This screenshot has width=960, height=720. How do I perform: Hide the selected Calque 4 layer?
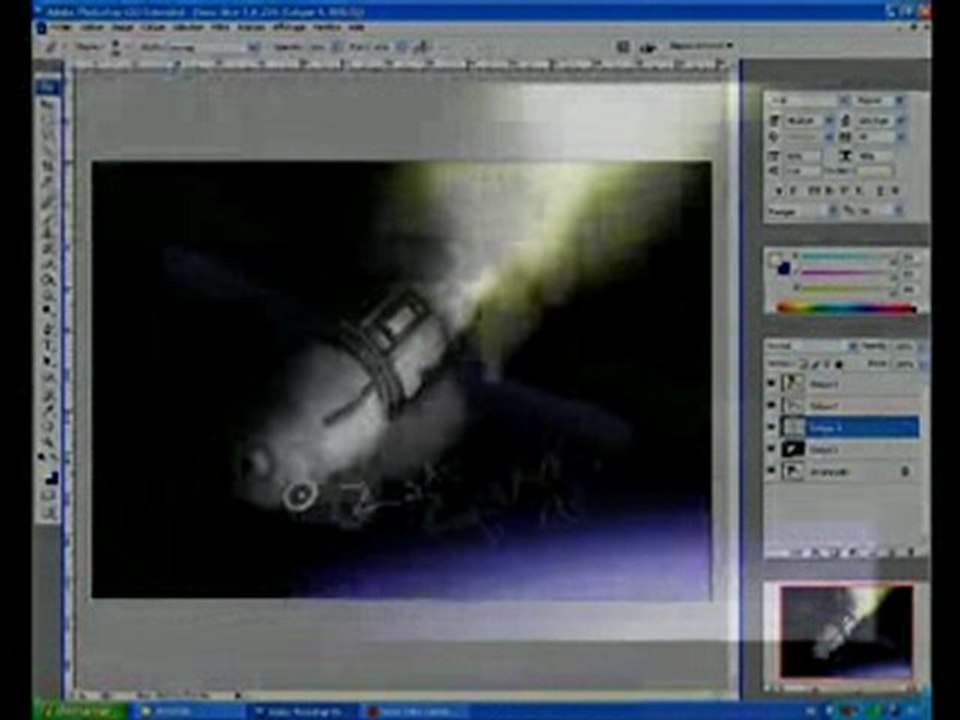771,427
